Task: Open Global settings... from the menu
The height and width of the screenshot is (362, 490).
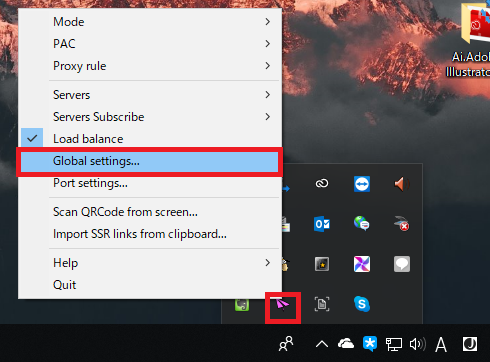Action: [149, 162]
